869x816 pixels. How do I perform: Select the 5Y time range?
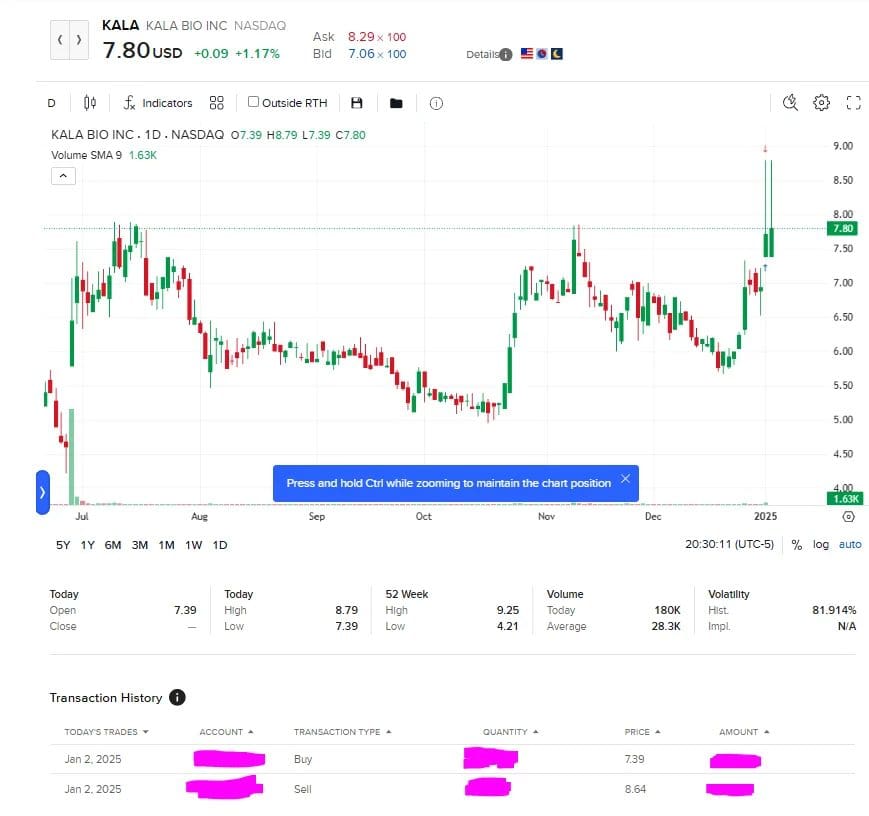coord(63,545)
